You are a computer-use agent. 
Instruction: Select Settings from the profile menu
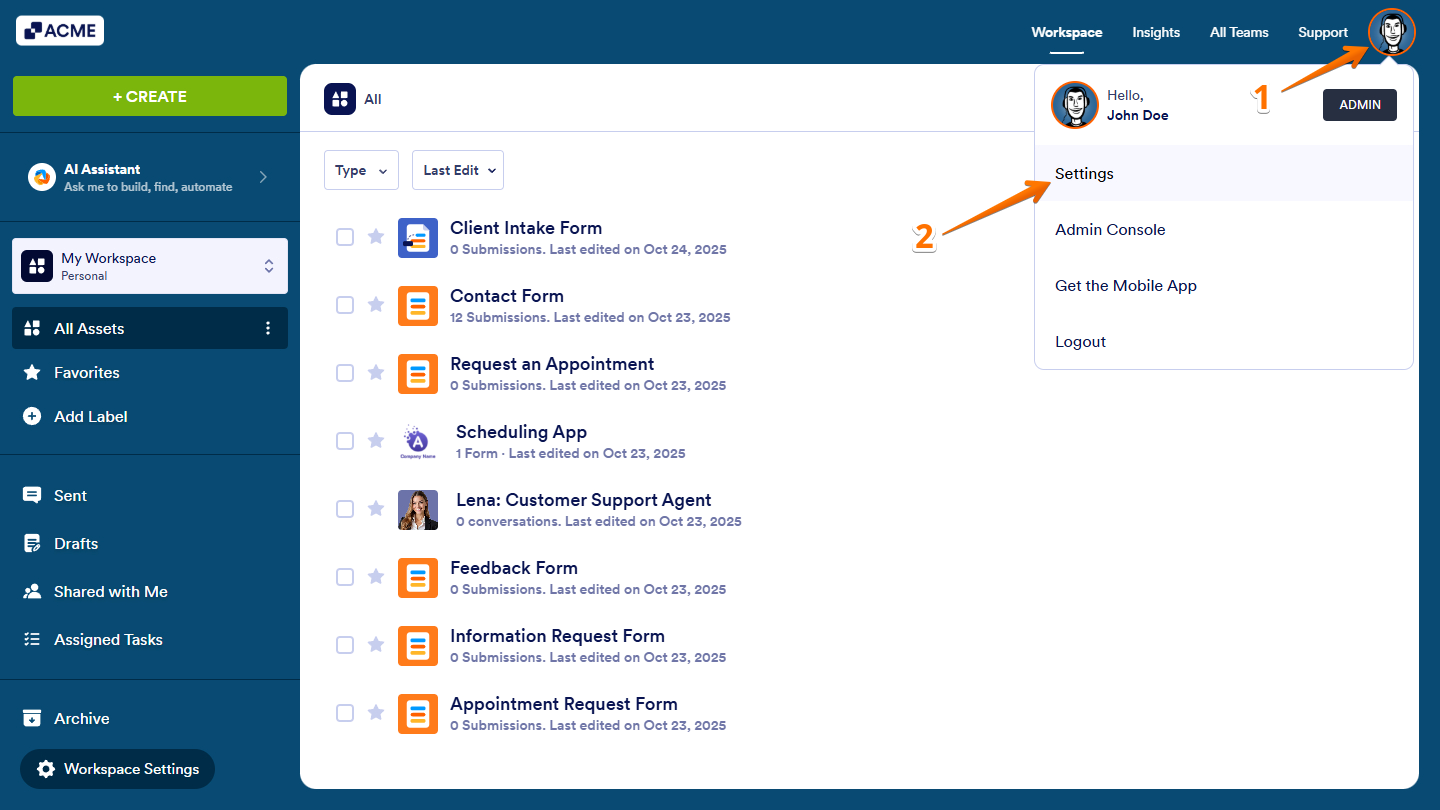(x=1084, y=173)
